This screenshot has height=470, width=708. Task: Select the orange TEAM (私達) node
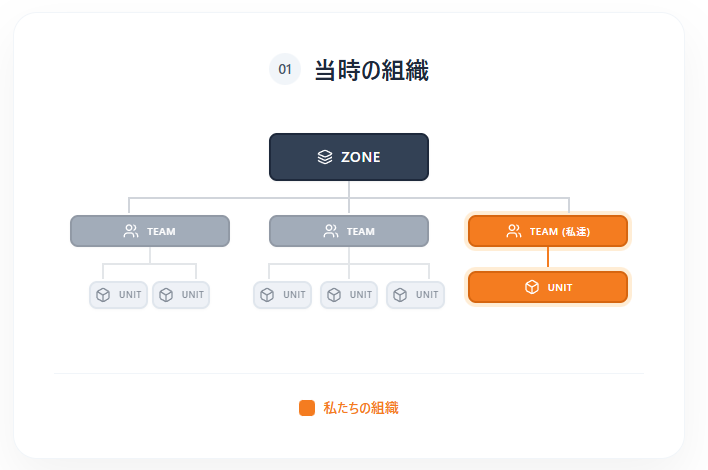point(547,231)
